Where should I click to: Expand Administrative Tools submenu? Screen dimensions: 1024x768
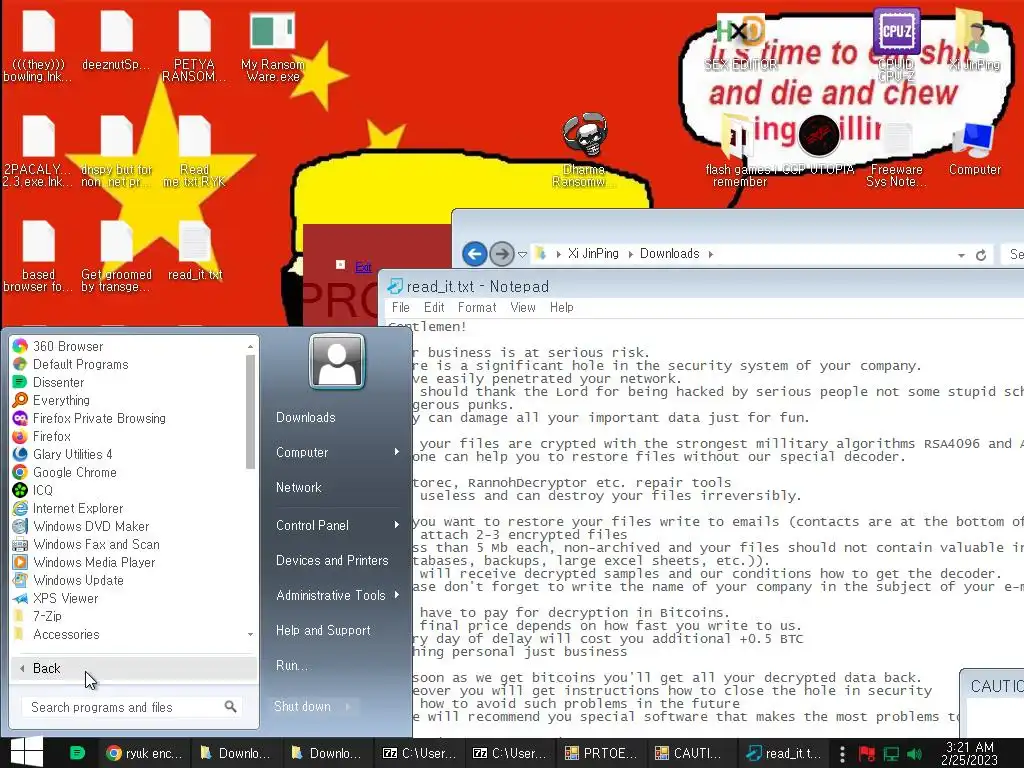tap(396, 595)
